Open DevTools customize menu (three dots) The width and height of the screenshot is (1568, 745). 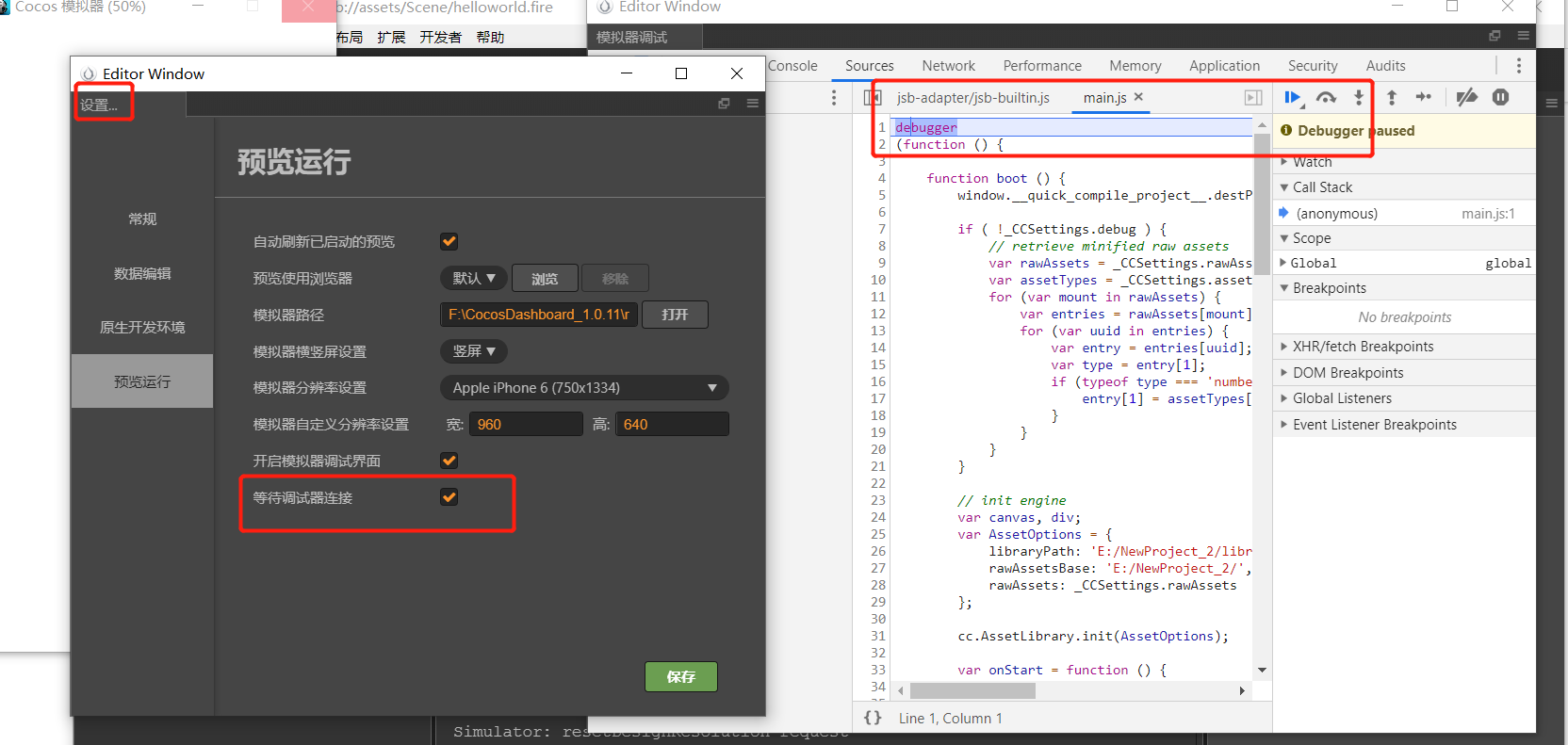1518,65
